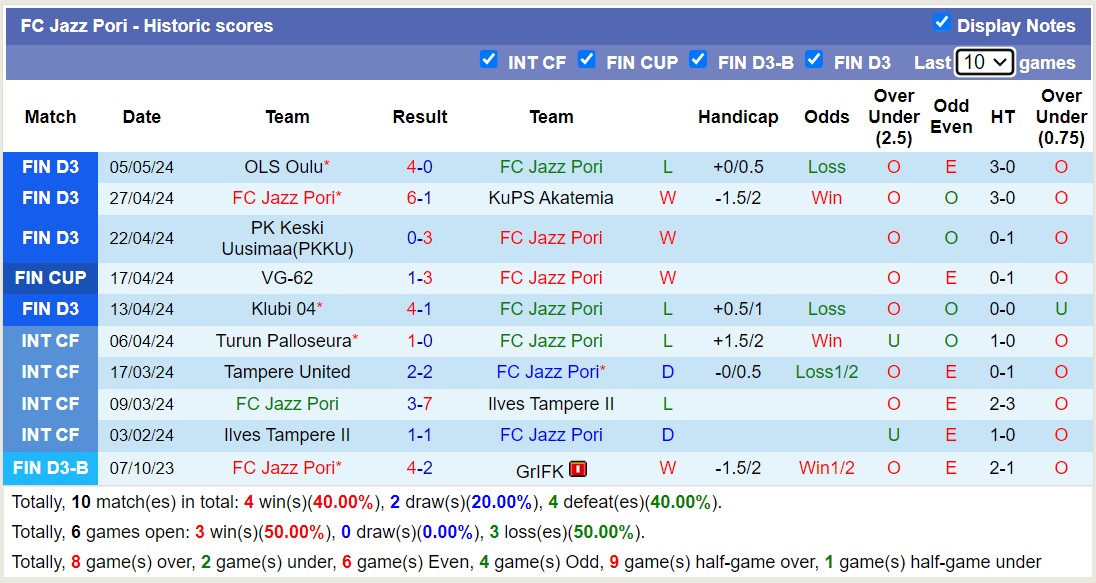This screenshot has height=583, width=1096.
Task: Click Tampere United team name
Action: tap(287, 372)
